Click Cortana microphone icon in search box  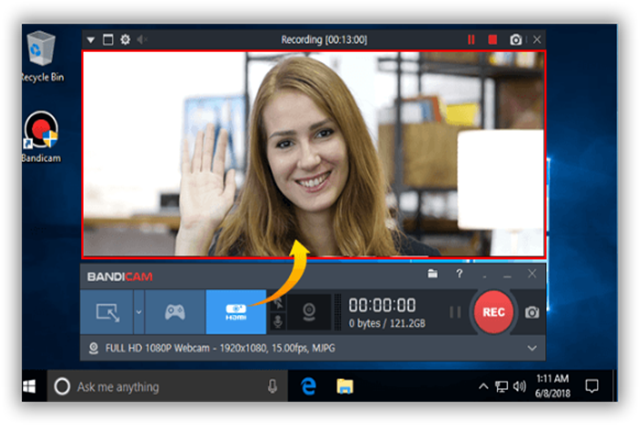click(x=272, y=386)
